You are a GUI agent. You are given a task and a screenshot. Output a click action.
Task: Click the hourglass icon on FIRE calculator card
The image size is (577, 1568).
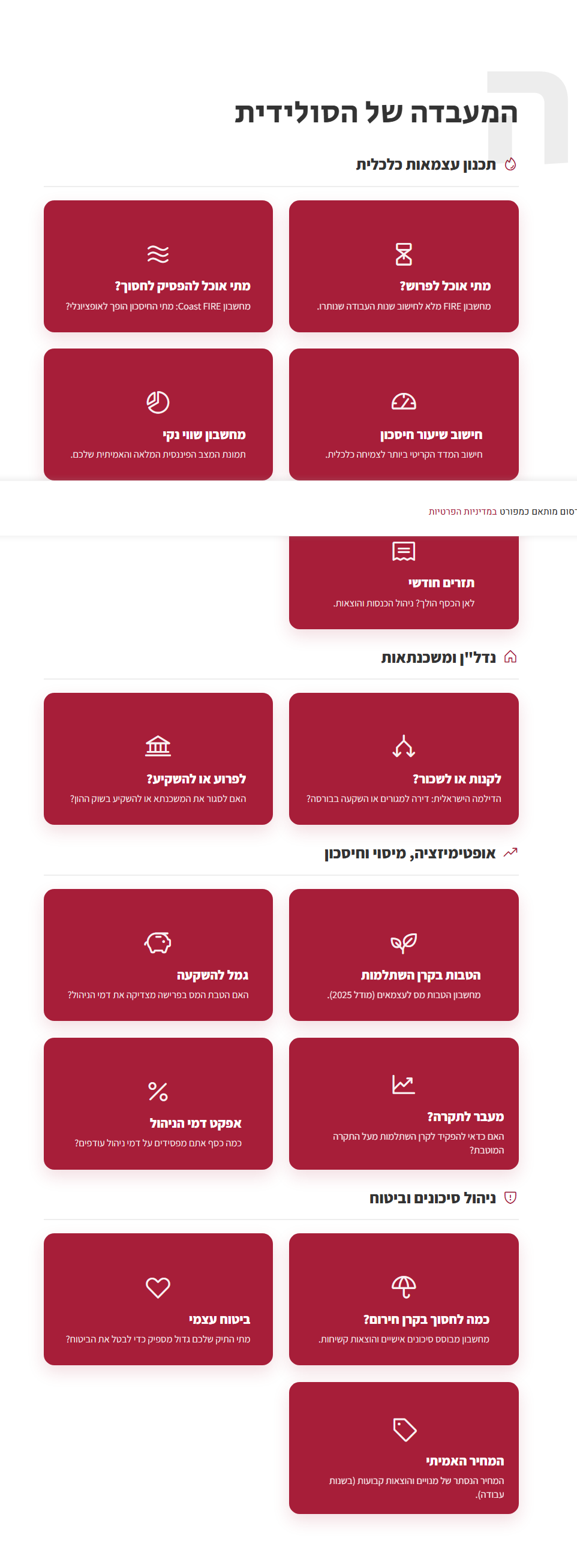(x=404, y=254)
